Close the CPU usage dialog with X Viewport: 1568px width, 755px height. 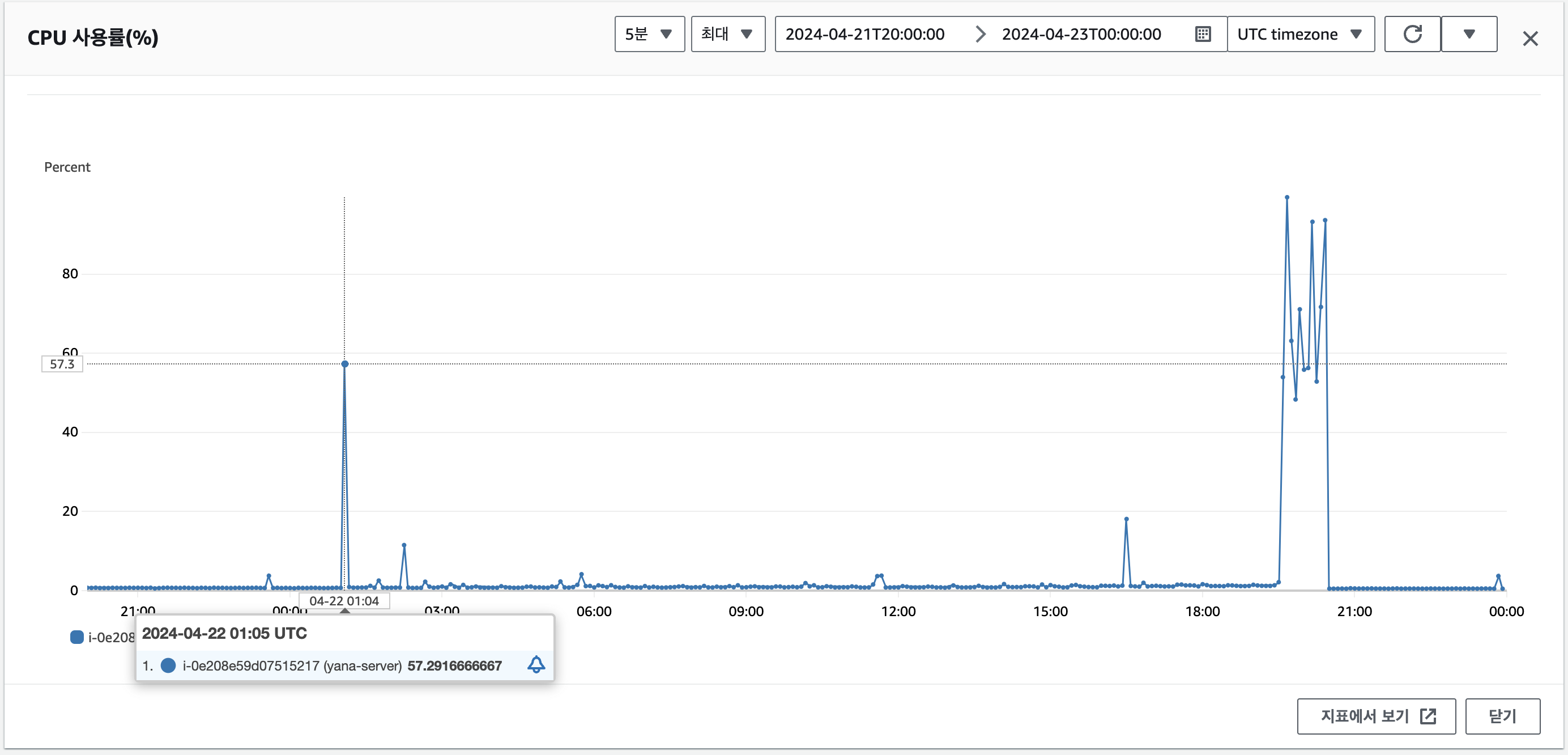click(x=1529, y=39)
